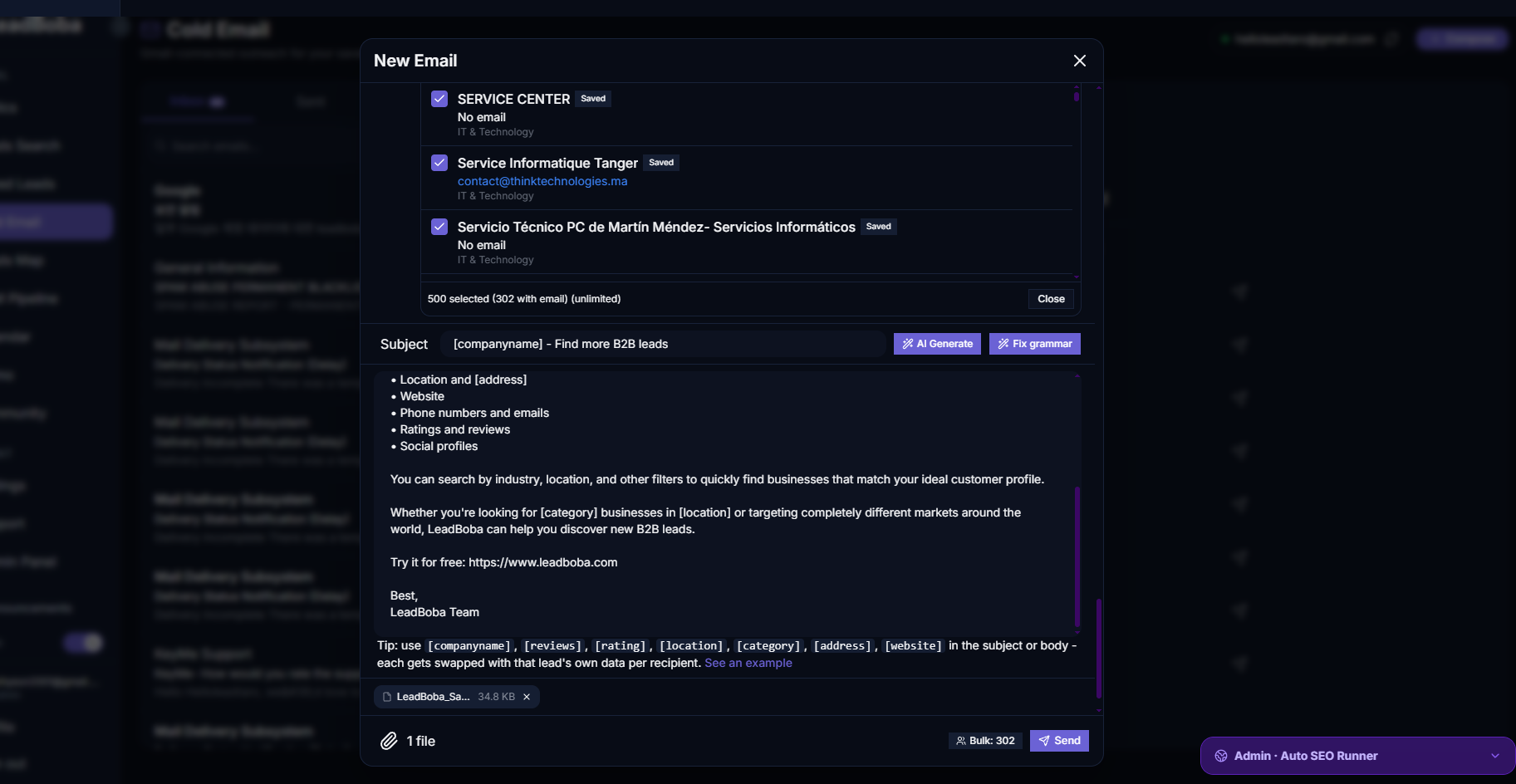
Task: Expand the Admin Auto SEO Runner panel
Action: (x=1495, y=756)
